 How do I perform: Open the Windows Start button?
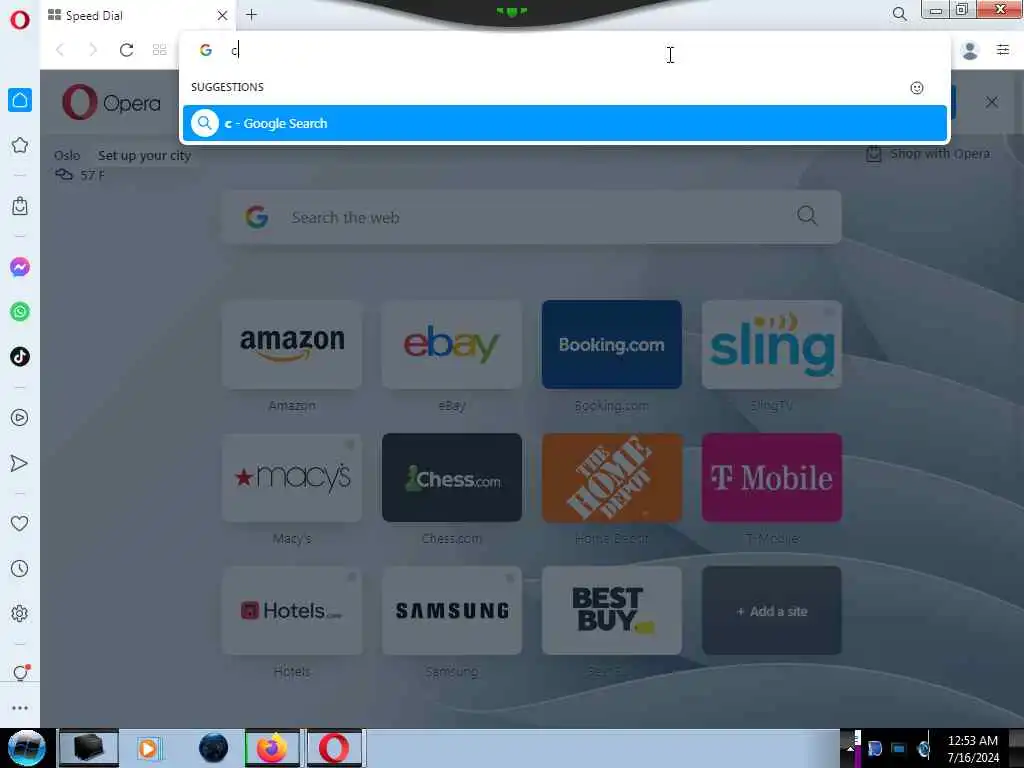point(26,748)
